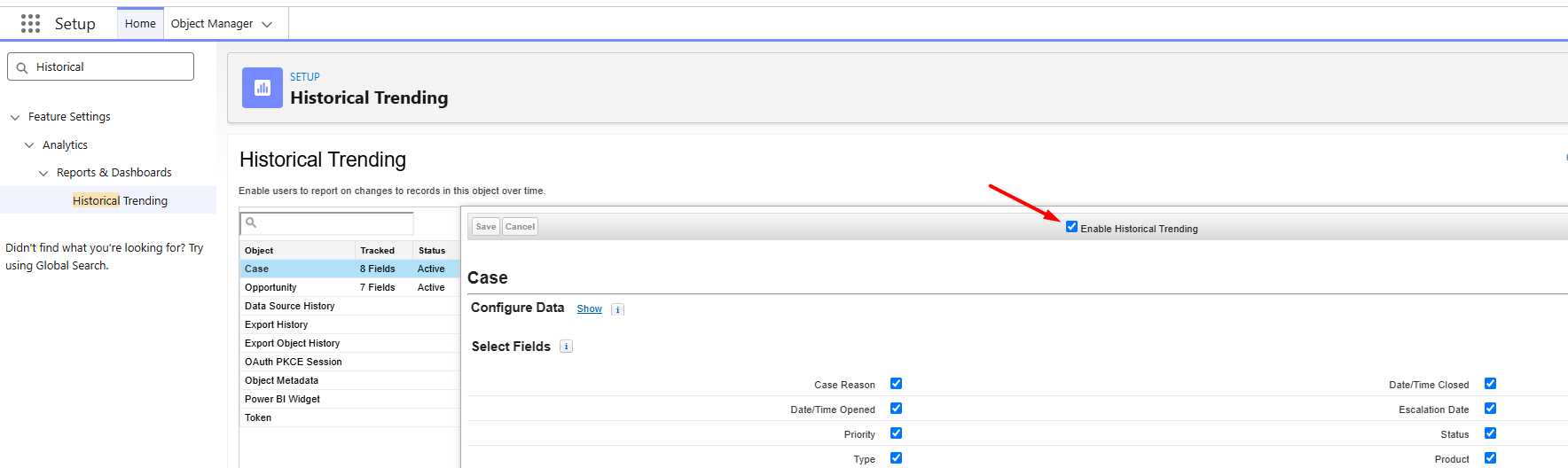Screen dimensions: 1568x468
Task: Focus the Quick Find input with Historical
Action: click(100, 66)
